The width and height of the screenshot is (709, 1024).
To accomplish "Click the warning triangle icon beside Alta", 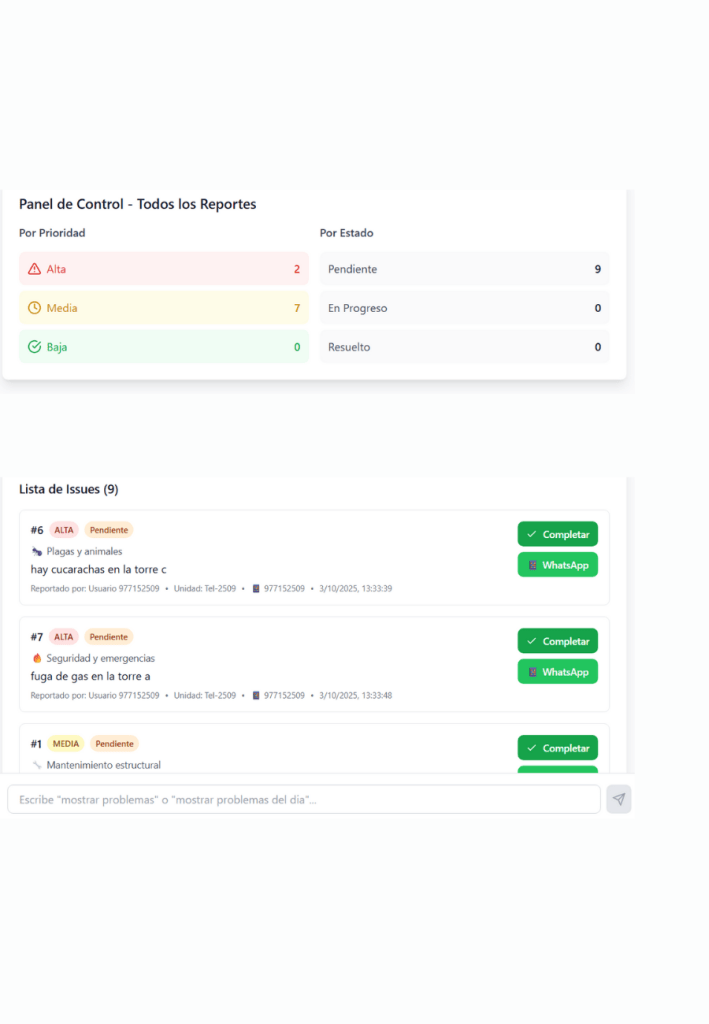I will (x=34, y=269).
